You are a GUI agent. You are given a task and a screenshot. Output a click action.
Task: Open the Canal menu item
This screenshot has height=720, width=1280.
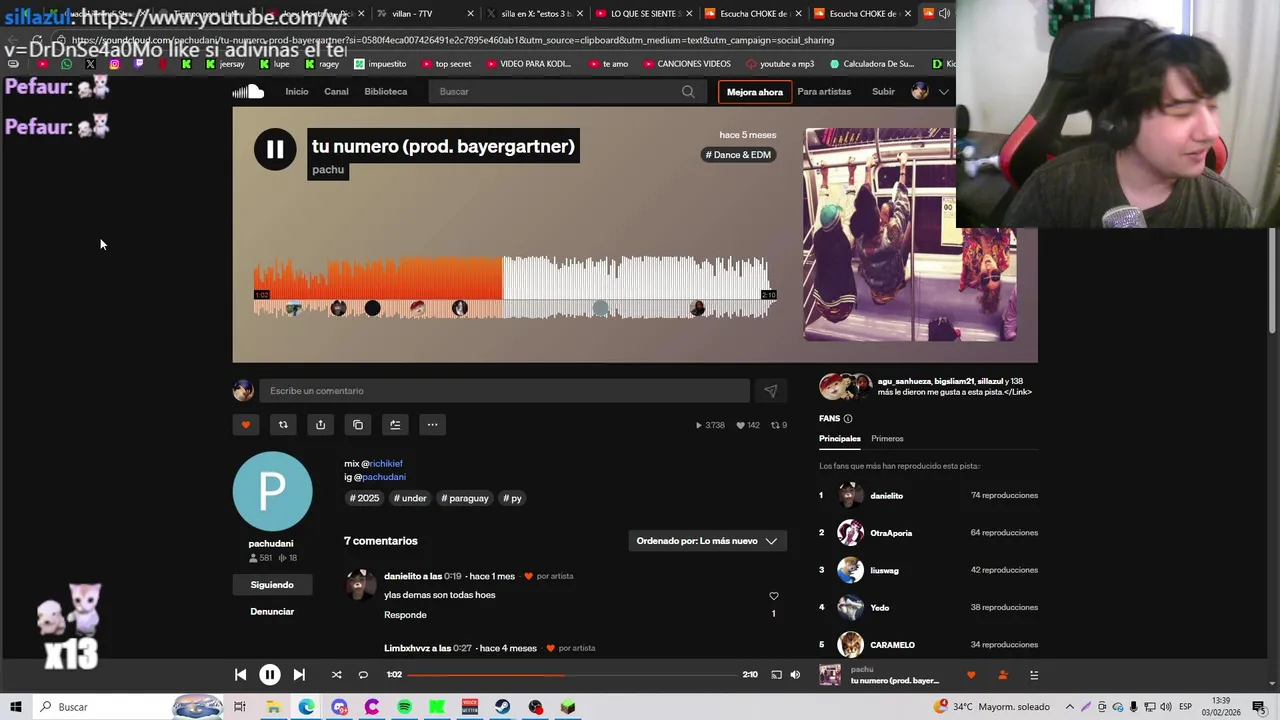(336, 92)
